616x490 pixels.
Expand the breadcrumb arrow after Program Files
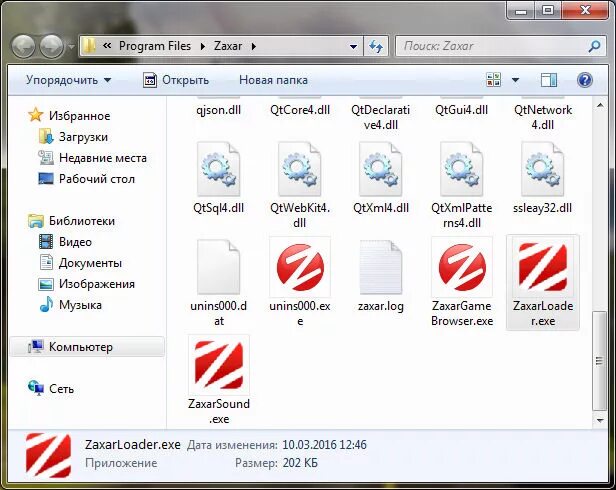point(203,46)
